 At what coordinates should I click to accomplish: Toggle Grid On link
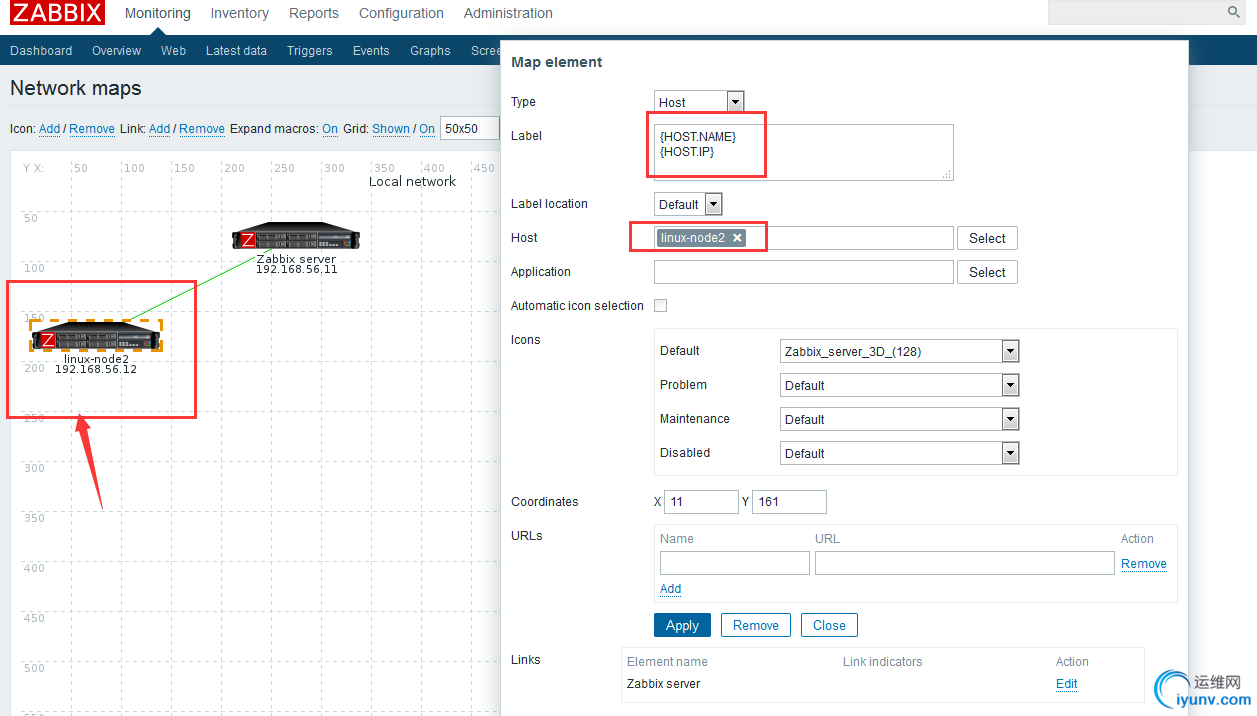[427, 129]
